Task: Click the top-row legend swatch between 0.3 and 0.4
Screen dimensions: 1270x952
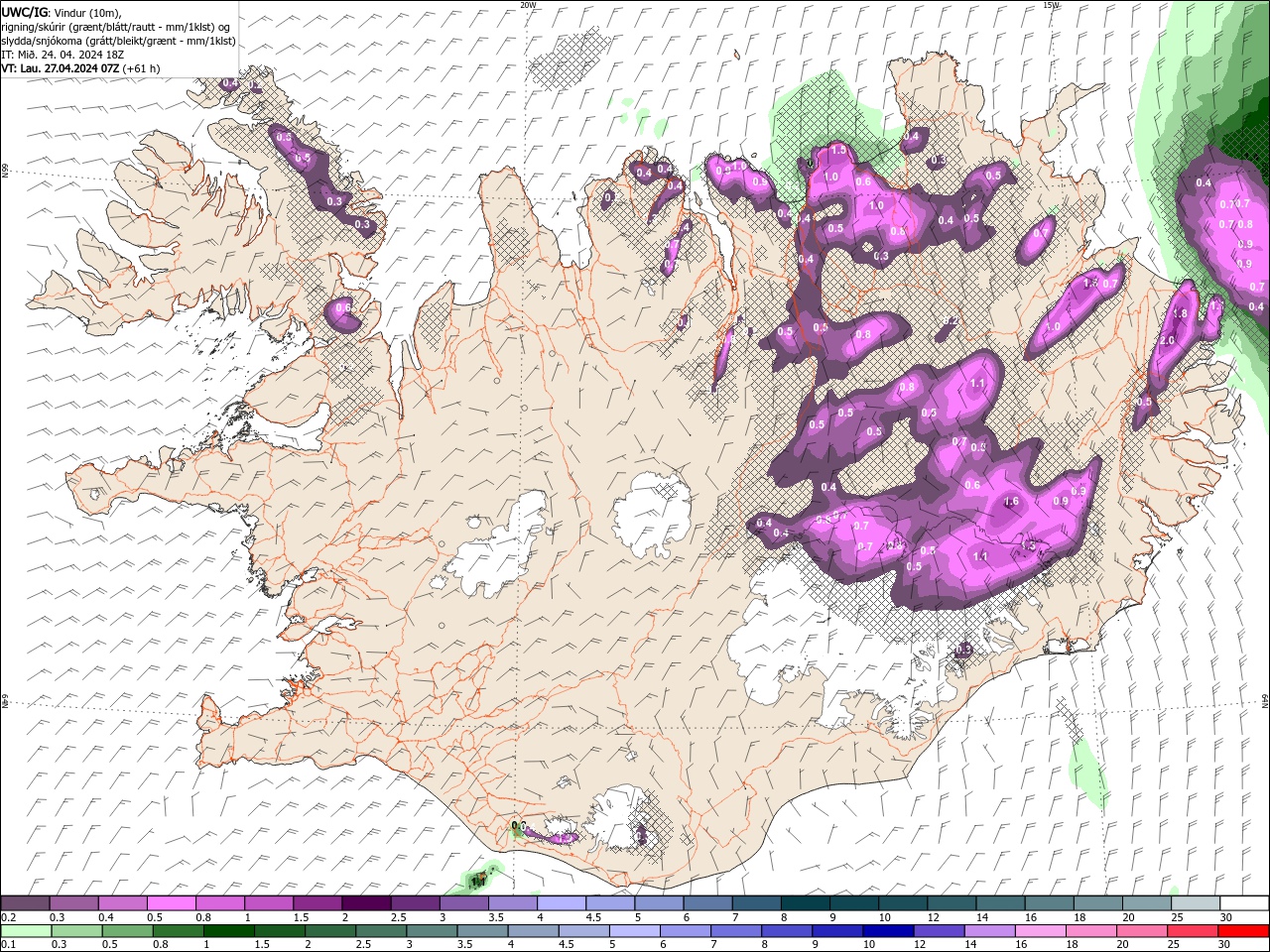Action: 73,903
